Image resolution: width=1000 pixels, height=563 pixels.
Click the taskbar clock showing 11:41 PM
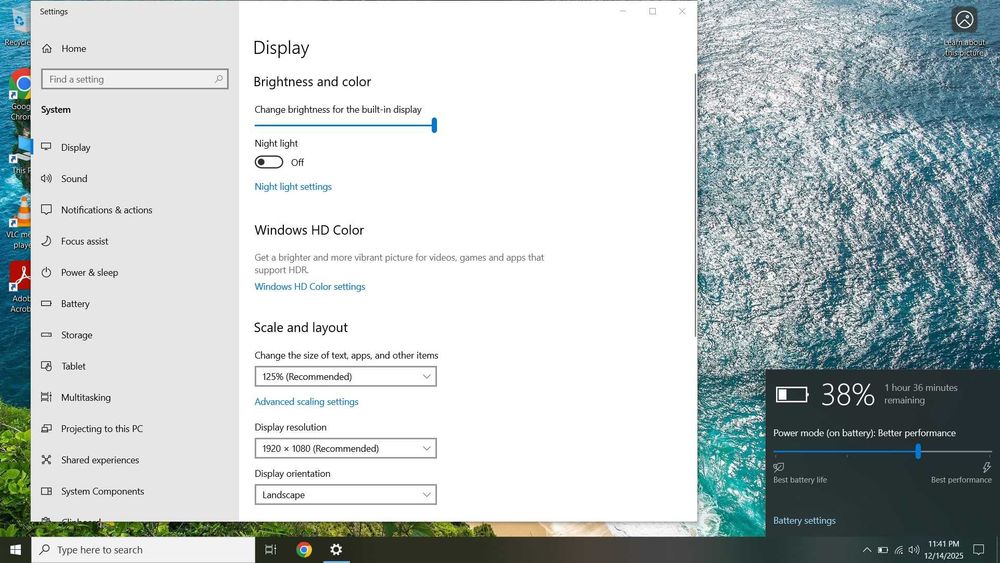pos(943,544)
